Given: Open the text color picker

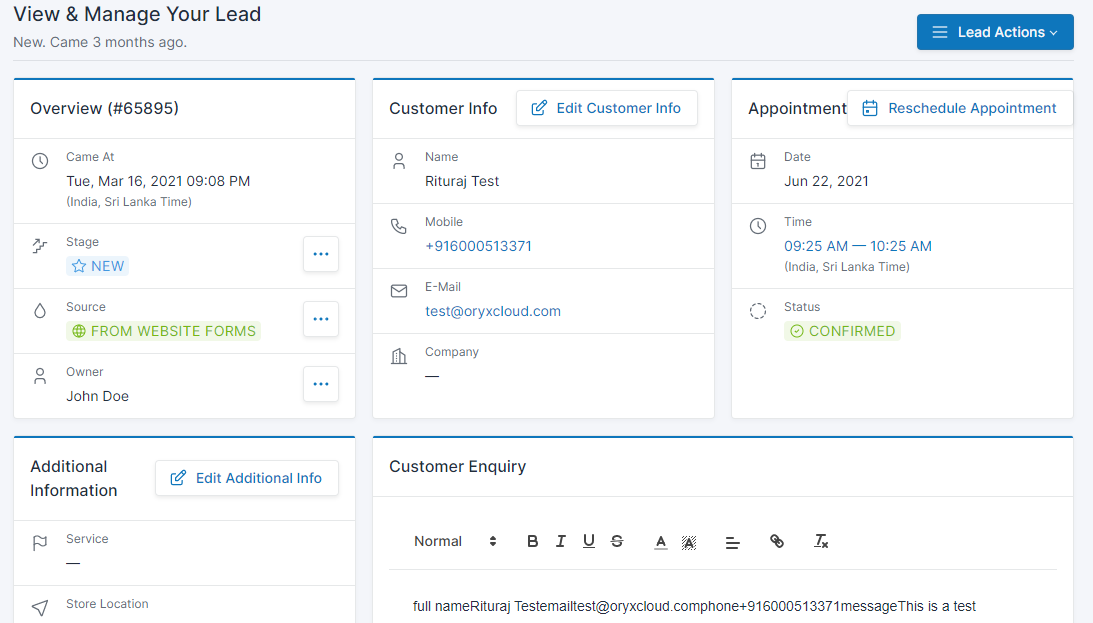Looking at the screenshot, I should 661,542.
